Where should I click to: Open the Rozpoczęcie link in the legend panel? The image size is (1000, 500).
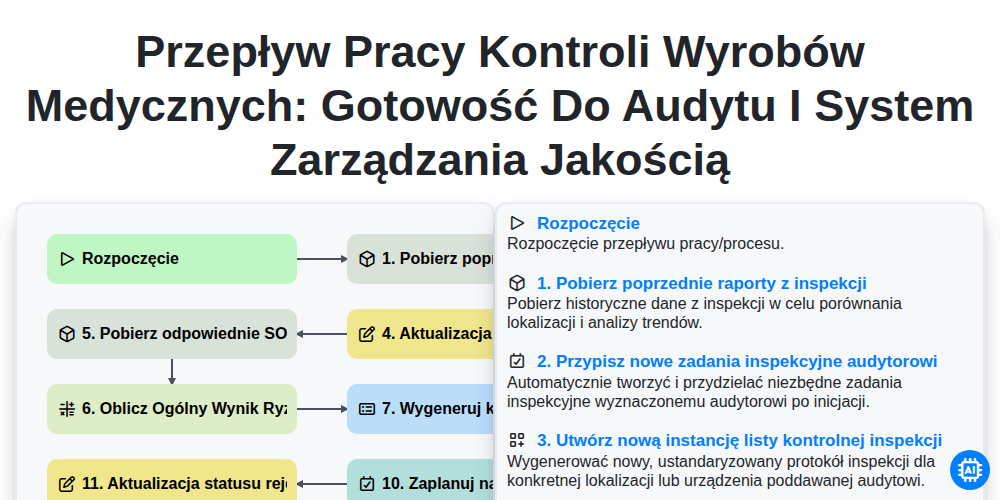click(588, 223)
